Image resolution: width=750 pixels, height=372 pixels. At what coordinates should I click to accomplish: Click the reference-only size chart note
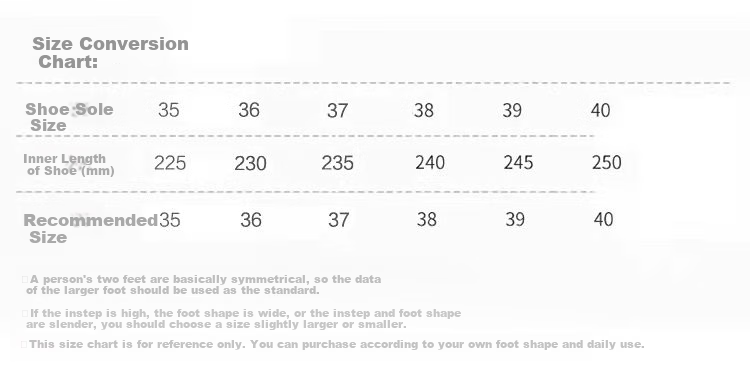click(333, 344)
